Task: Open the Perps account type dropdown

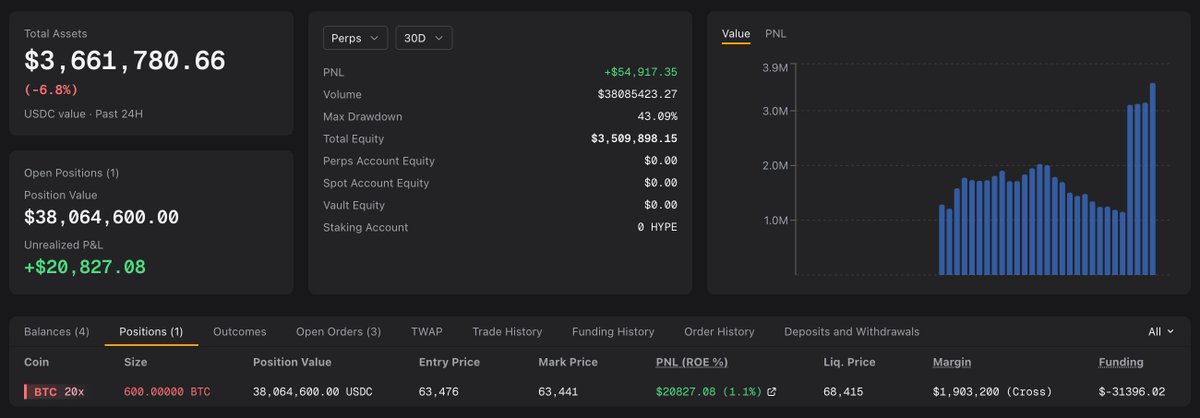Action: (x=355, y=38)
